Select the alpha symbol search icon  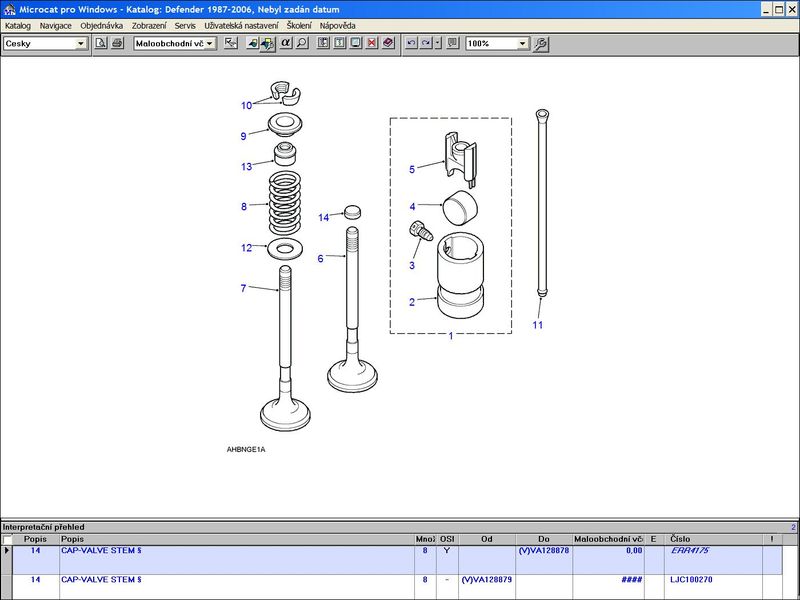click(285, 44)
